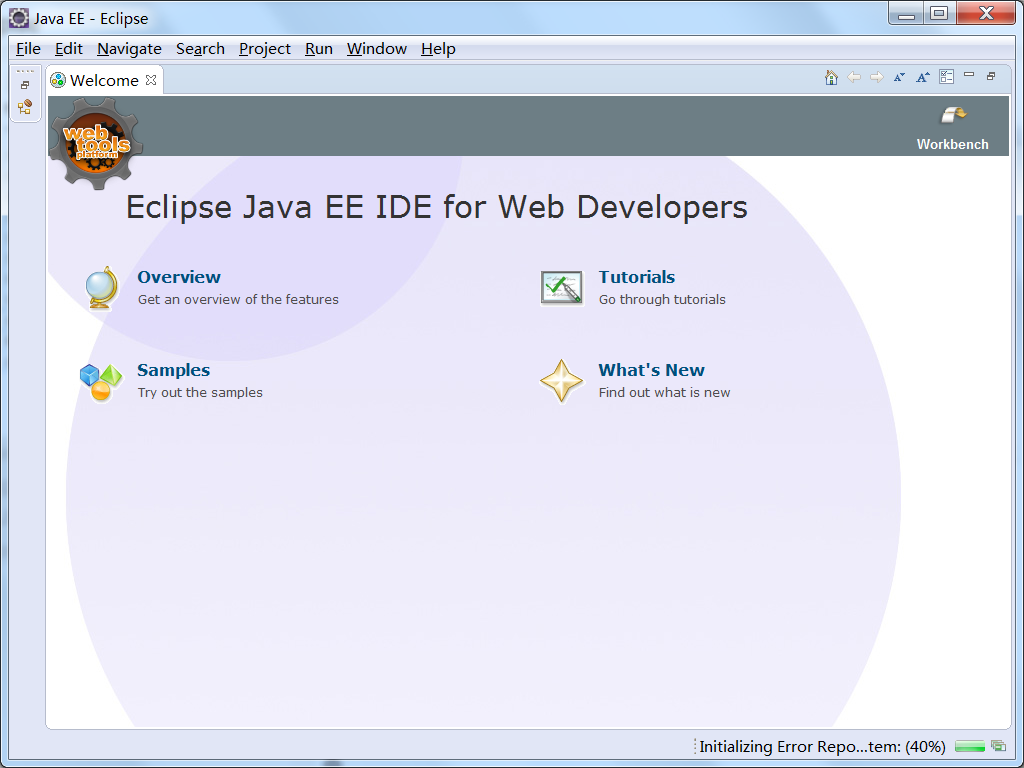Navigate forward using the forward arrow icon
Image resolution: width=1024 pixels, height=768 pixels.
(x=876, y=76)
